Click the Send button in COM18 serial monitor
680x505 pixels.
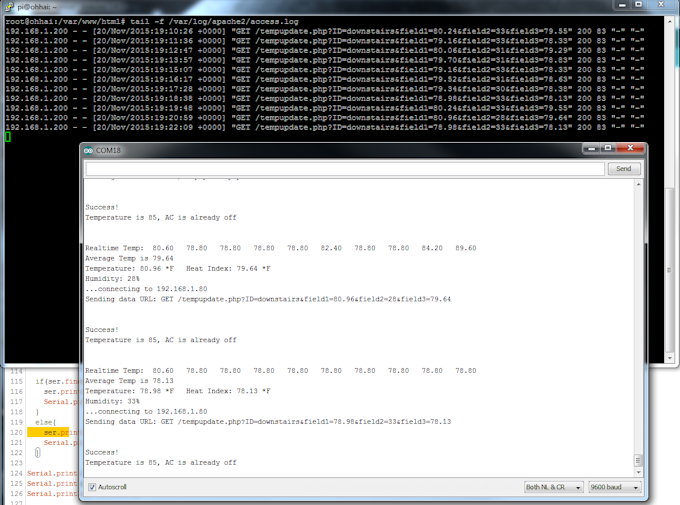pyautogui.click(x=624, y=169)
